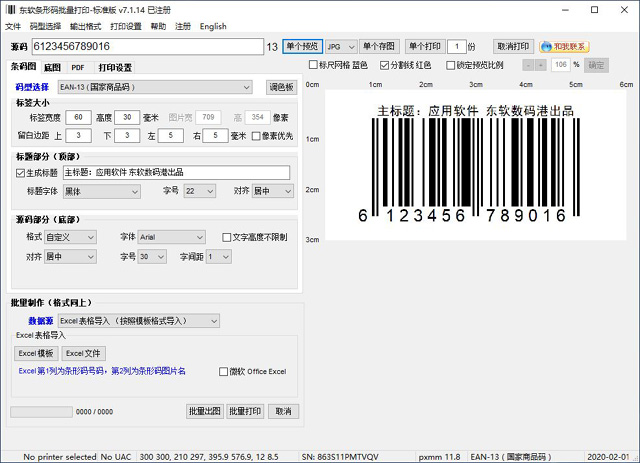640x463 pixels.
Task: Open title 字号 22 dropdown
Action: click(x=200, y=191)
